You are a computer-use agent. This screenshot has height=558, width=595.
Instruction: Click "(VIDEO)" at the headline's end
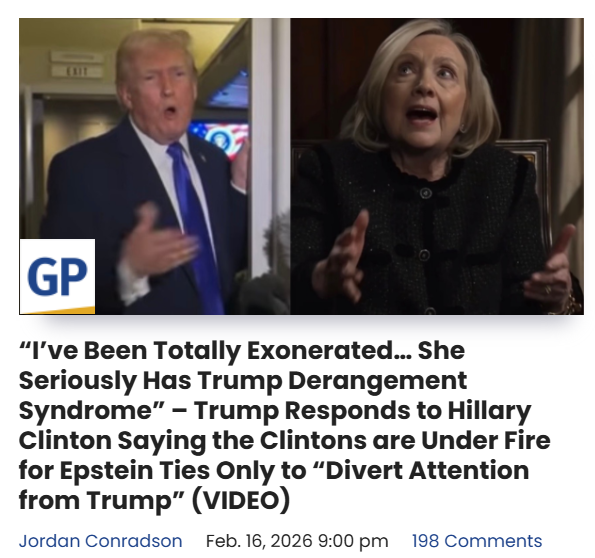click(241, 500)
